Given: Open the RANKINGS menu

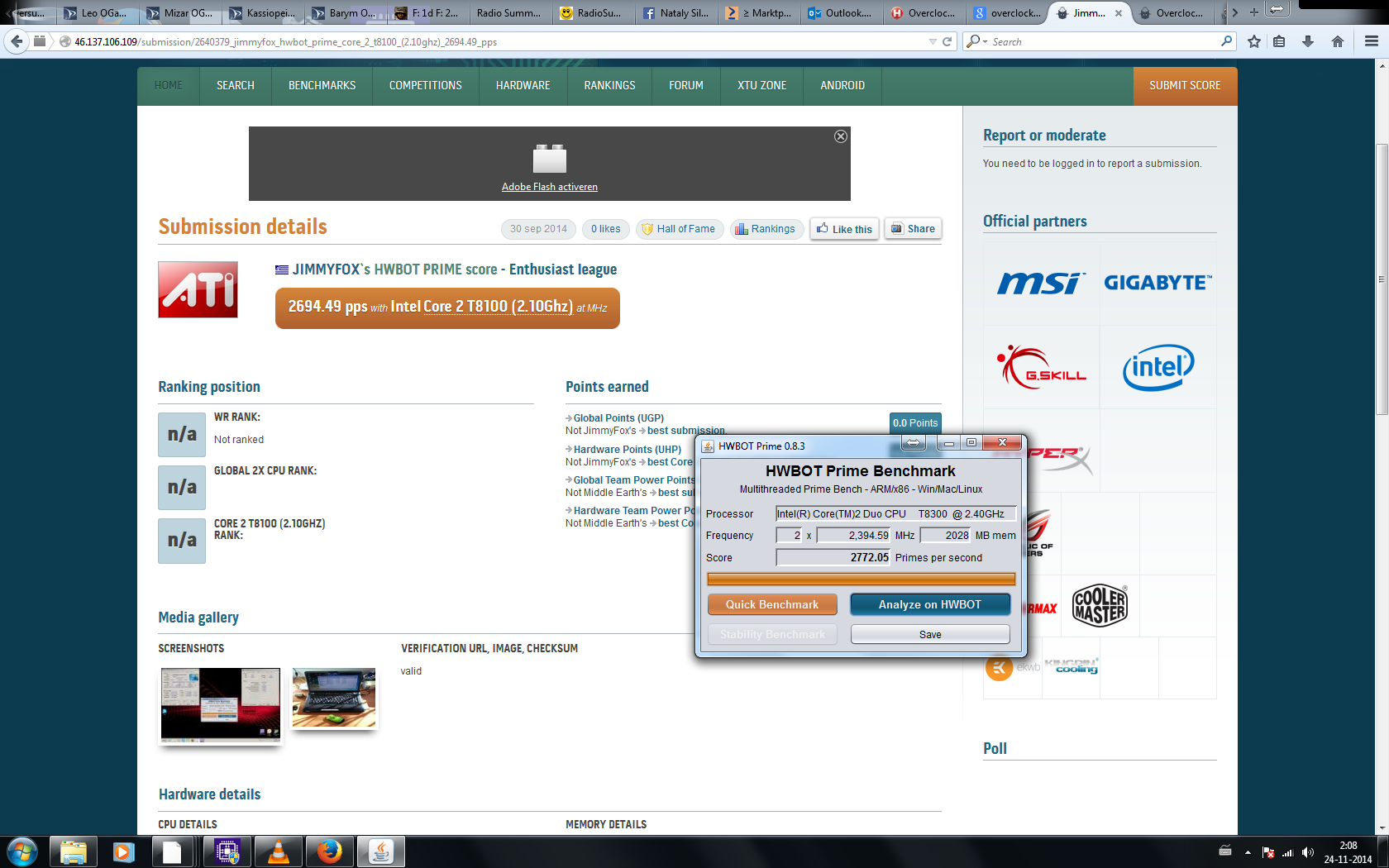Looking at the screenshot, I should [x=610, y=86].
